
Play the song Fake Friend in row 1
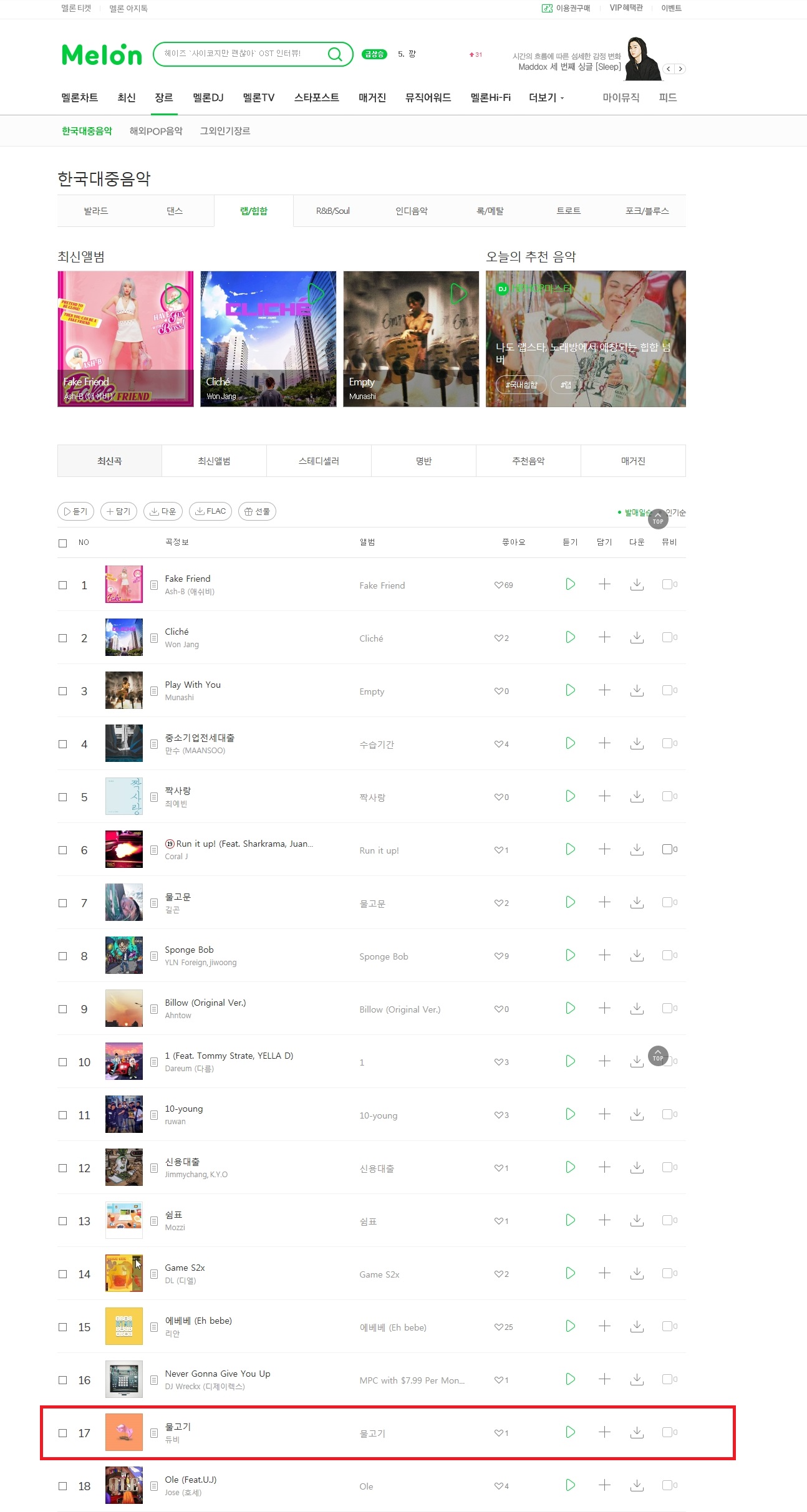point(570,584)
